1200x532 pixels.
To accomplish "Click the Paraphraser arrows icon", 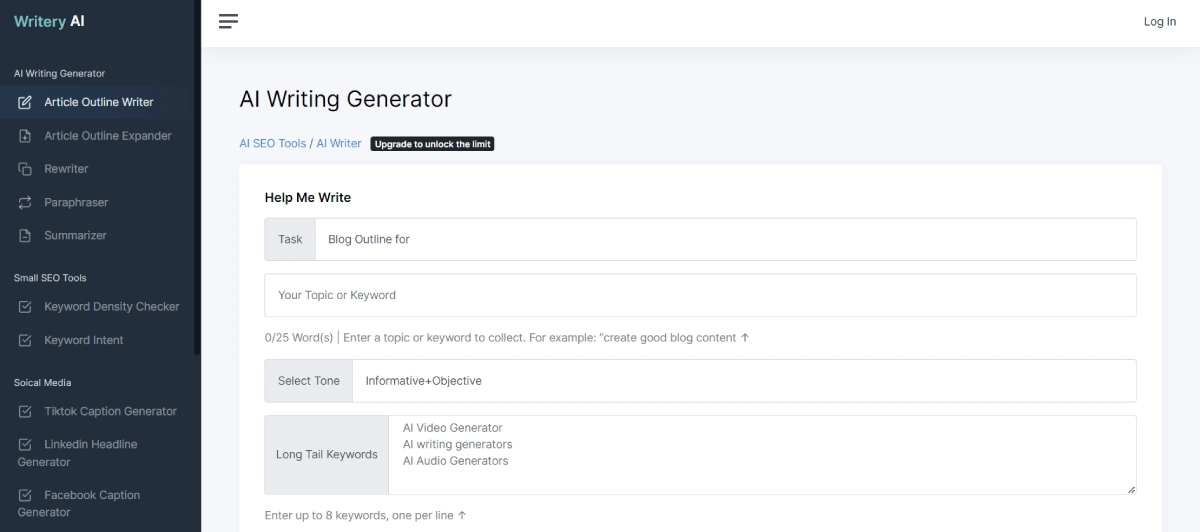I will 25,203.
